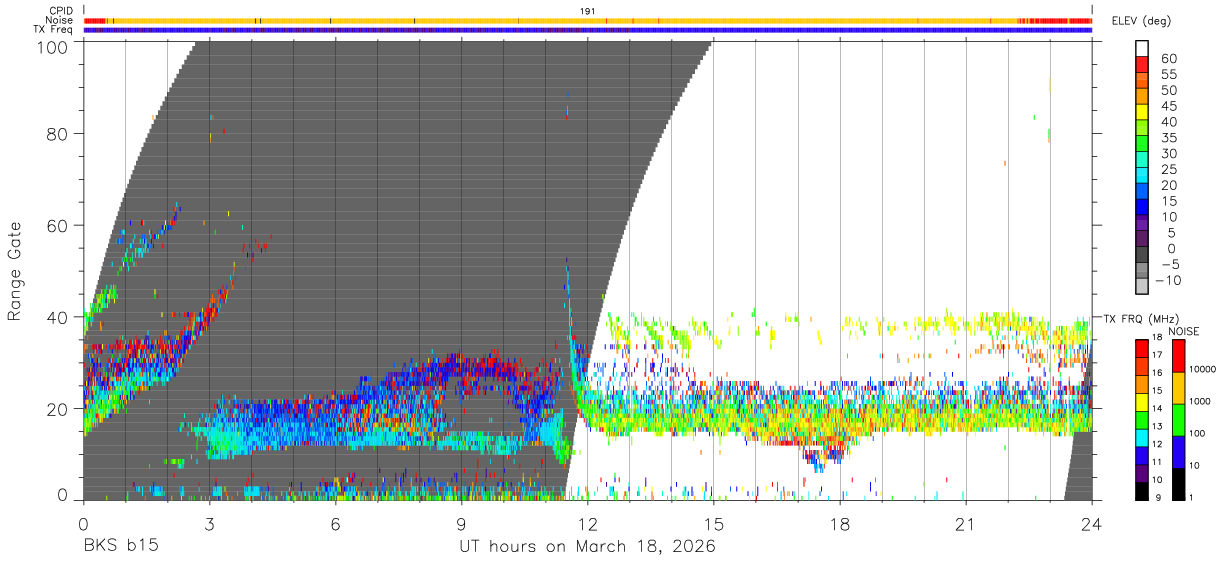Screen dimensions: 1228x567
Task: Select the white top segment of the elevation colorbar
Action: [1142, 48]
